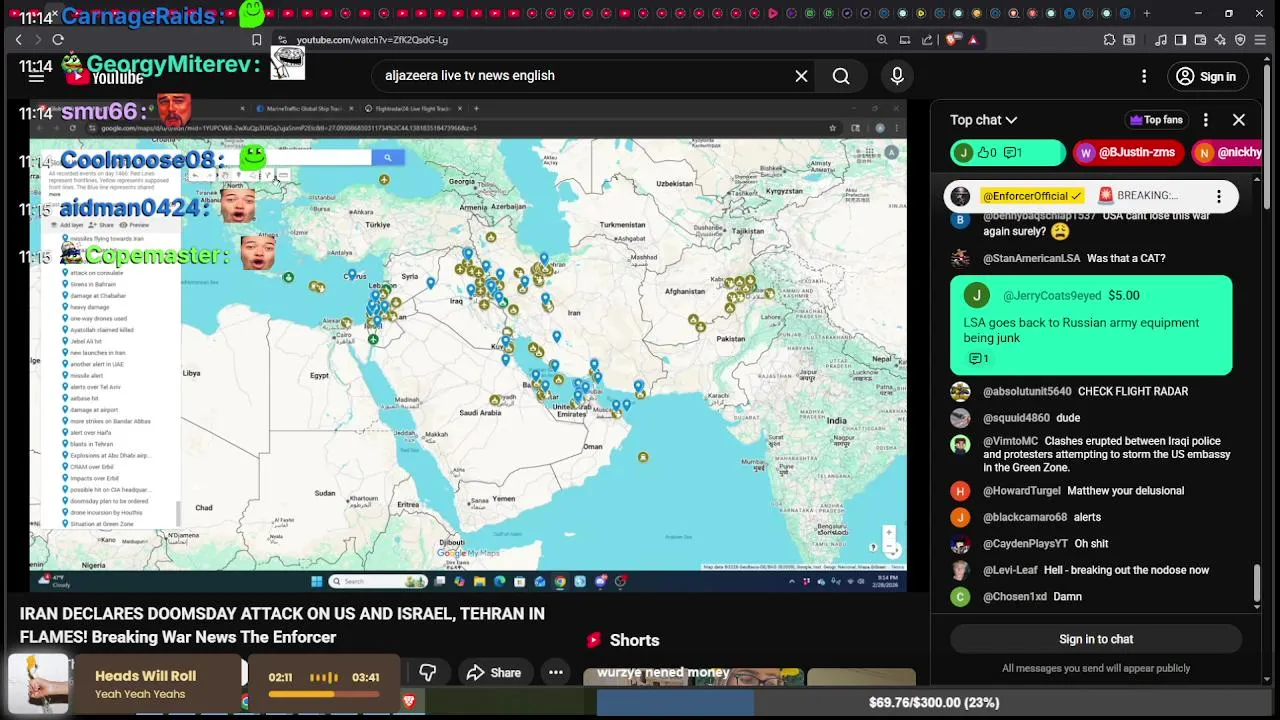Clear the YouTube search text with X
The height and width of the screenshot is (720, 1280).
pyautogui.click(x=801, y=76)
